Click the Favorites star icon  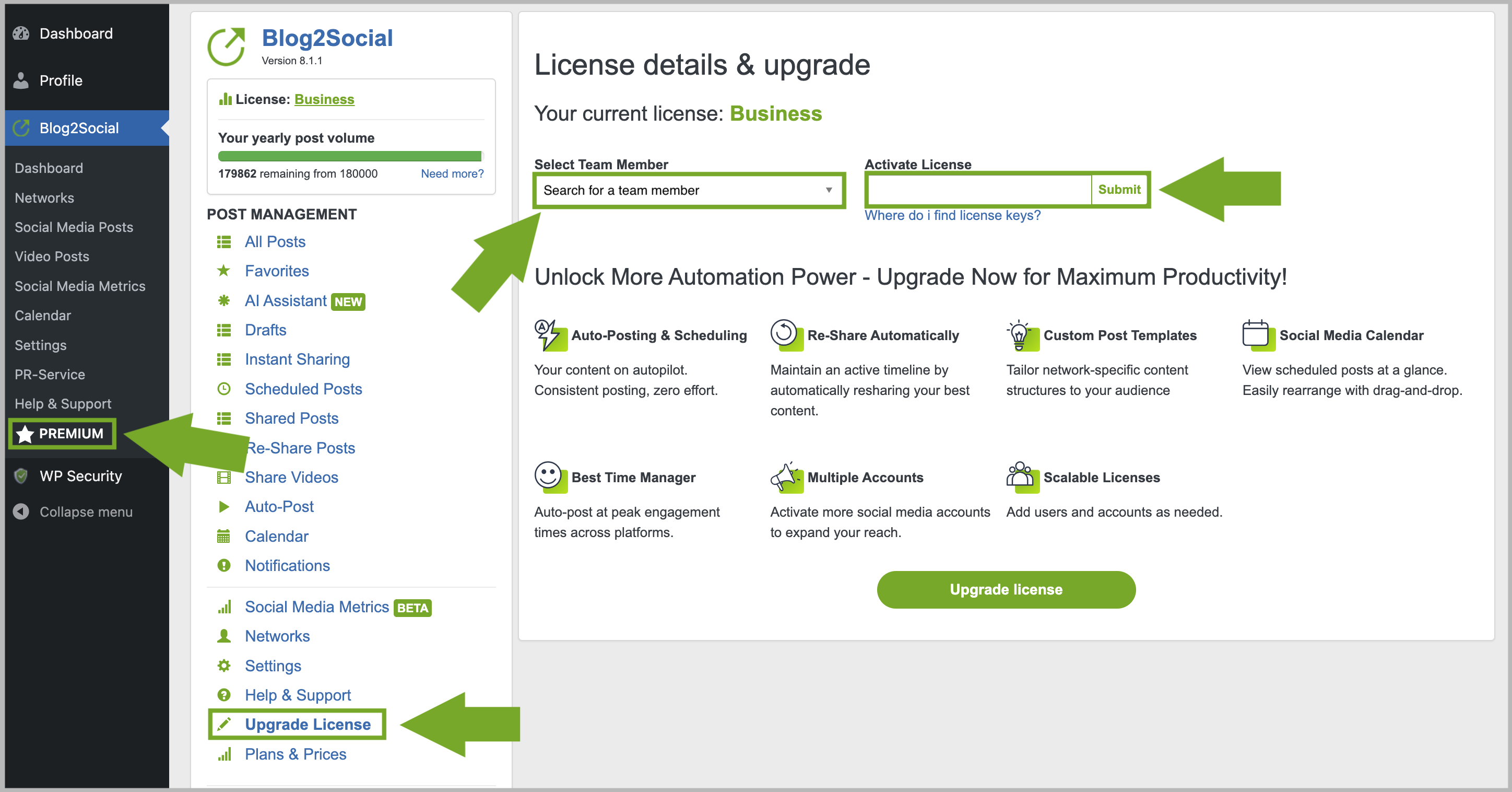coord(223,271)
